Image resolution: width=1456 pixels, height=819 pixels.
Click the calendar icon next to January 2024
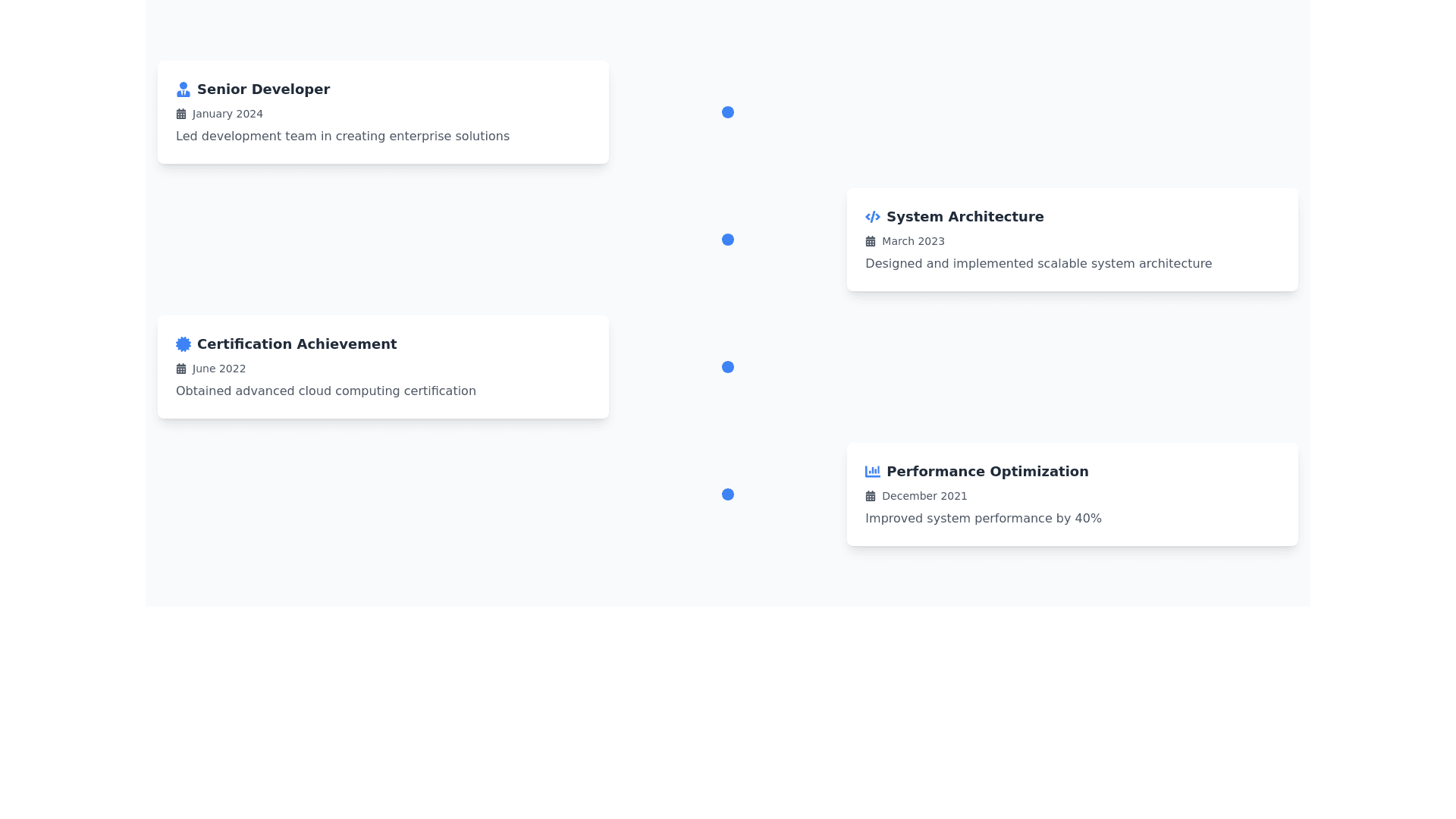181,114
